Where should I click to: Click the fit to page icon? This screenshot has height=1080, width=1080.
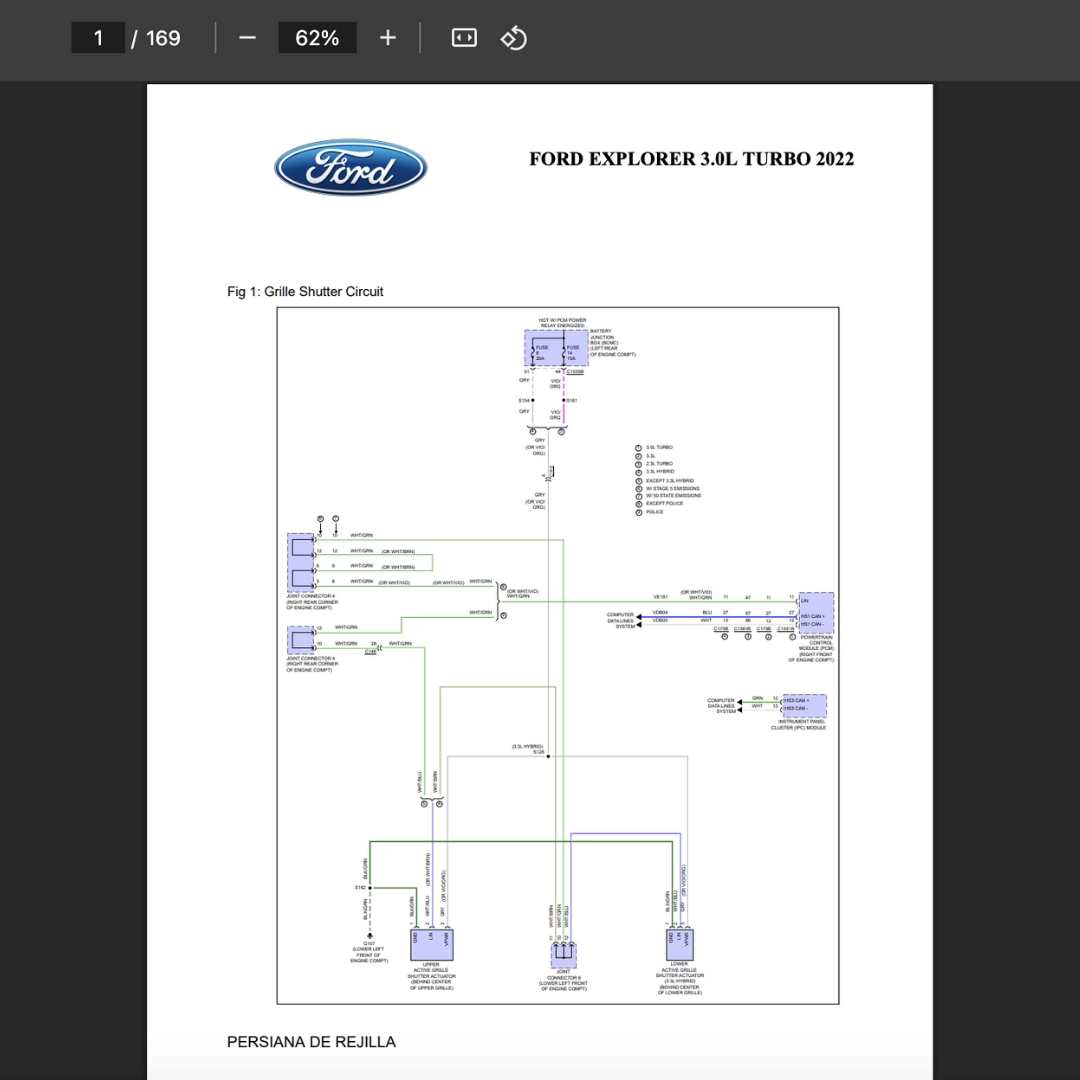pos(464,38)
